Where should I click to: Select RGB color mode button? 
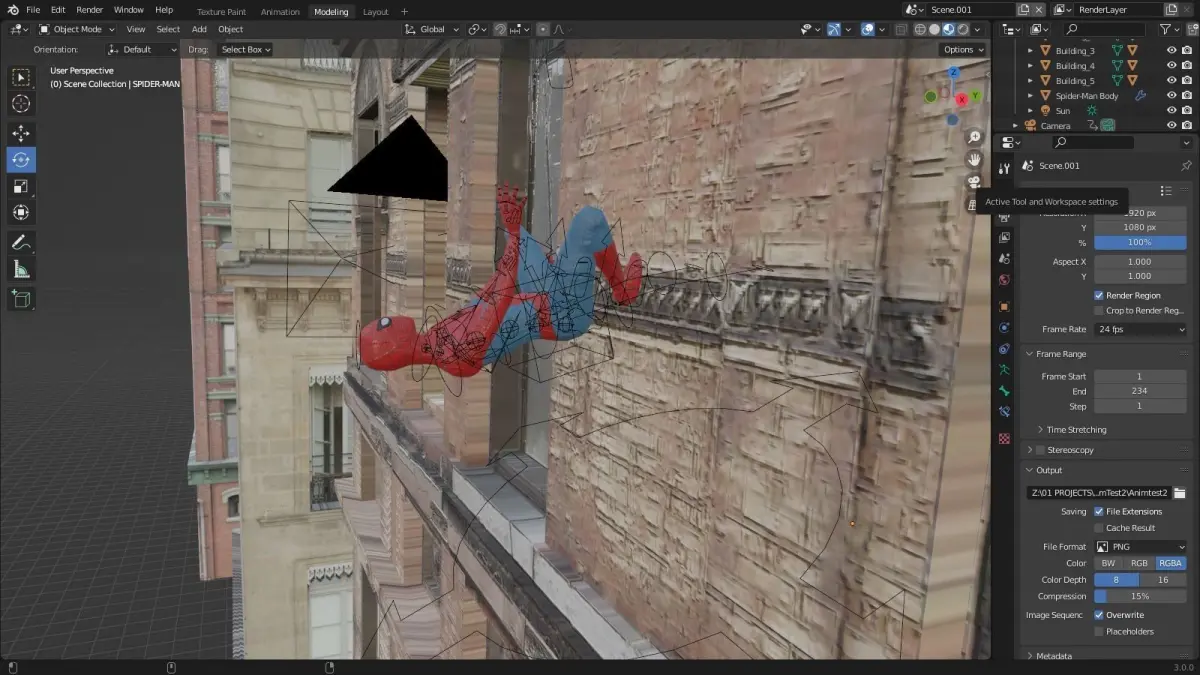[1140, 563]
